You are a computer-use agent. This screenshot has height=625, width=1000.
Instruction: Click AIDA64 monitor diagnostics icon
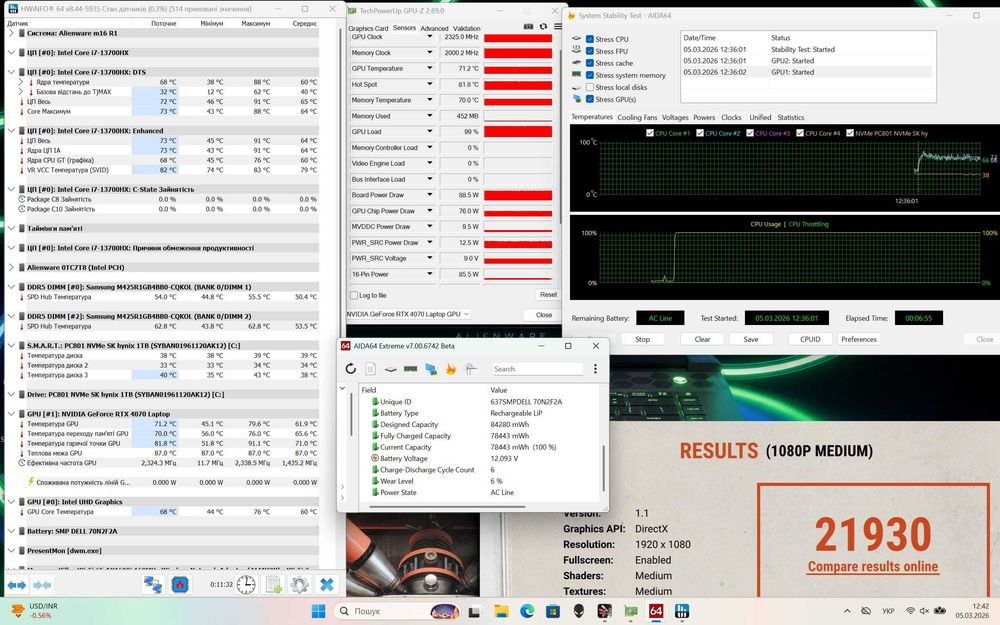[x=431, y=369]
